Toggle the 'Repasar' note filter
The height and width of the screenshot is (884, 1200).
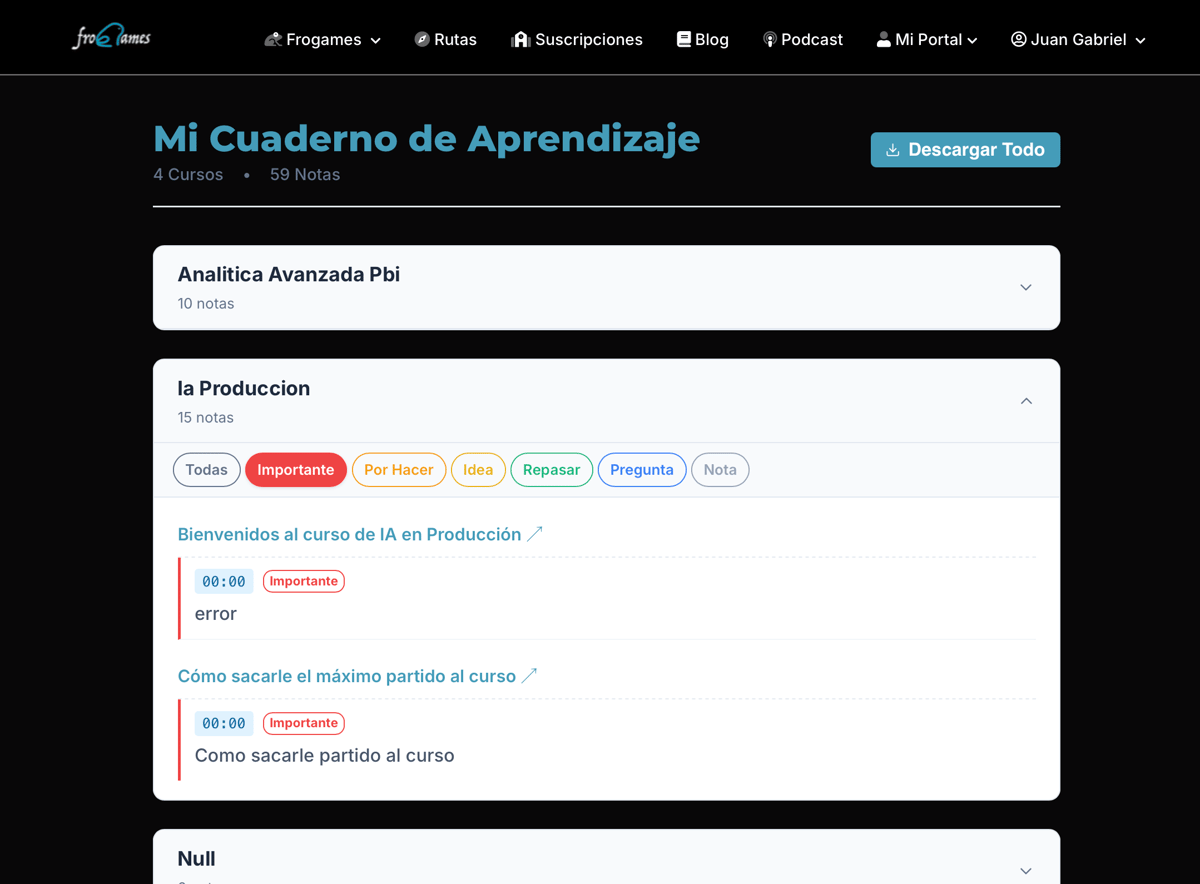click(x=551, y=469)
